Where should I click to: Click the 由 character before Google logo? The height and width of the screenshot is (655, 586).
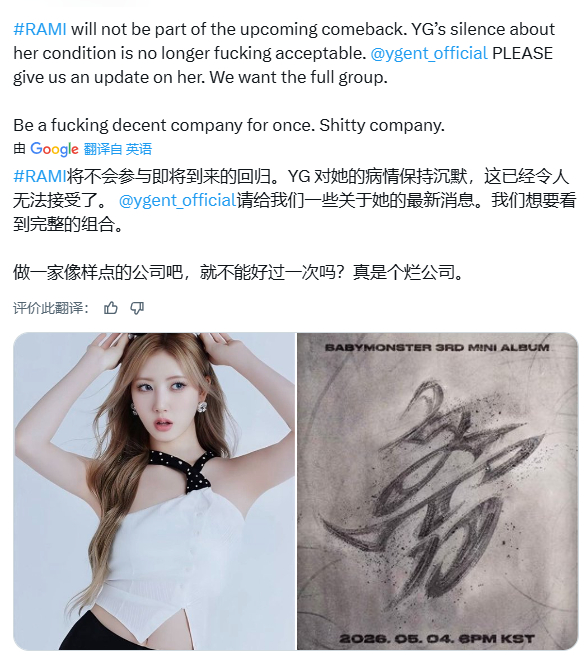click(20, 149)
